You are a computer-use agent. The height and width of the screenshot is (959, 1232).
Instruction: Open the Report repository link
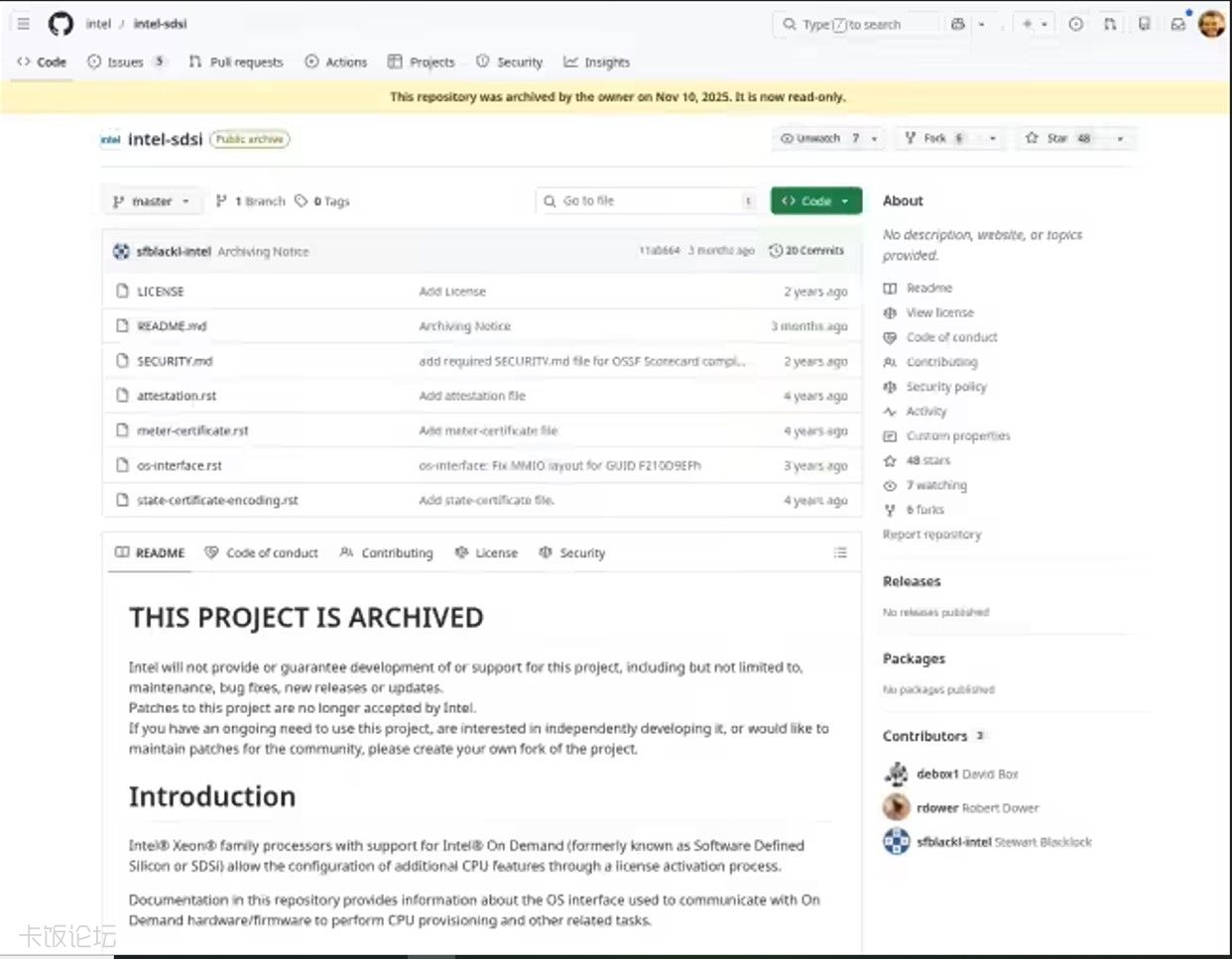(931, 535)
